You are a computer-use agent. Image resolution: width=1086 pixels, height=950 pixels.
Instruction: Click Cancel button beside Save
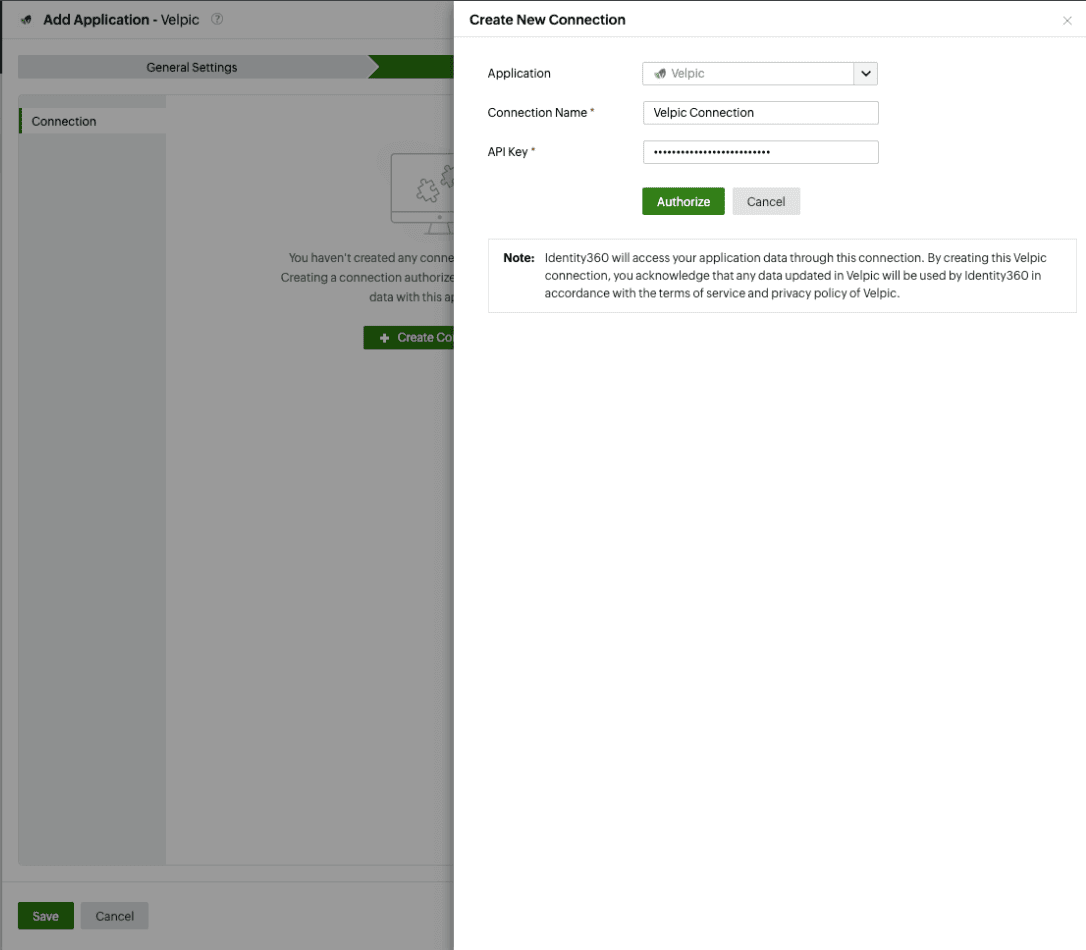[x=114, y=916]
